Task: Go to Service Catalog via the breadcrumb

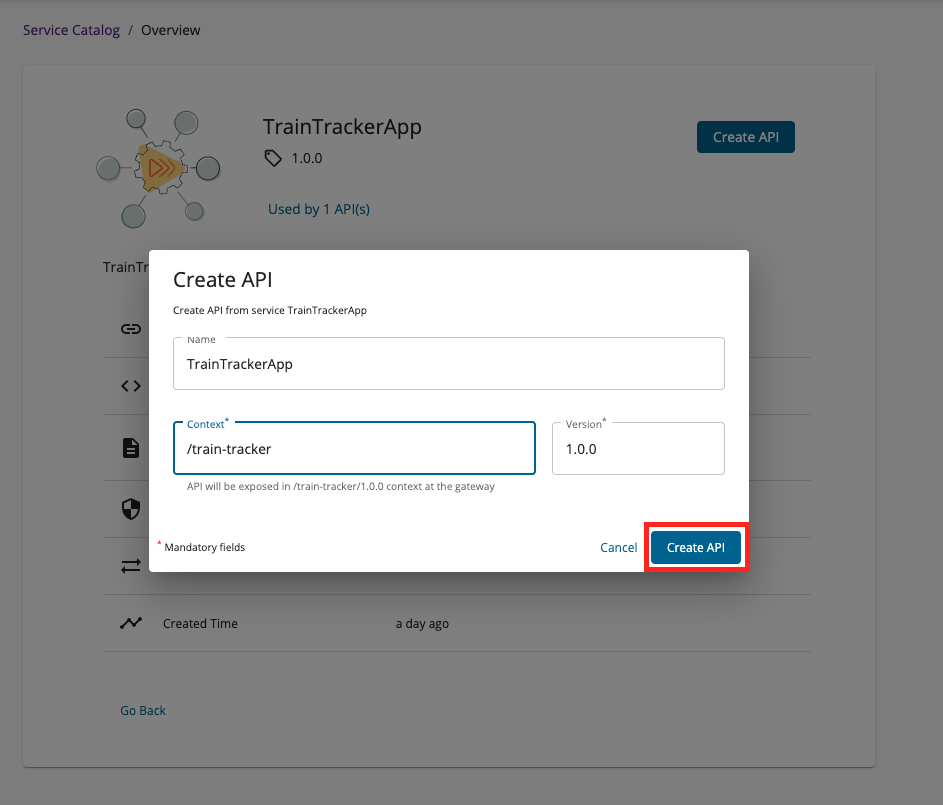Action: pyautogui.click(x=71, y=30)
